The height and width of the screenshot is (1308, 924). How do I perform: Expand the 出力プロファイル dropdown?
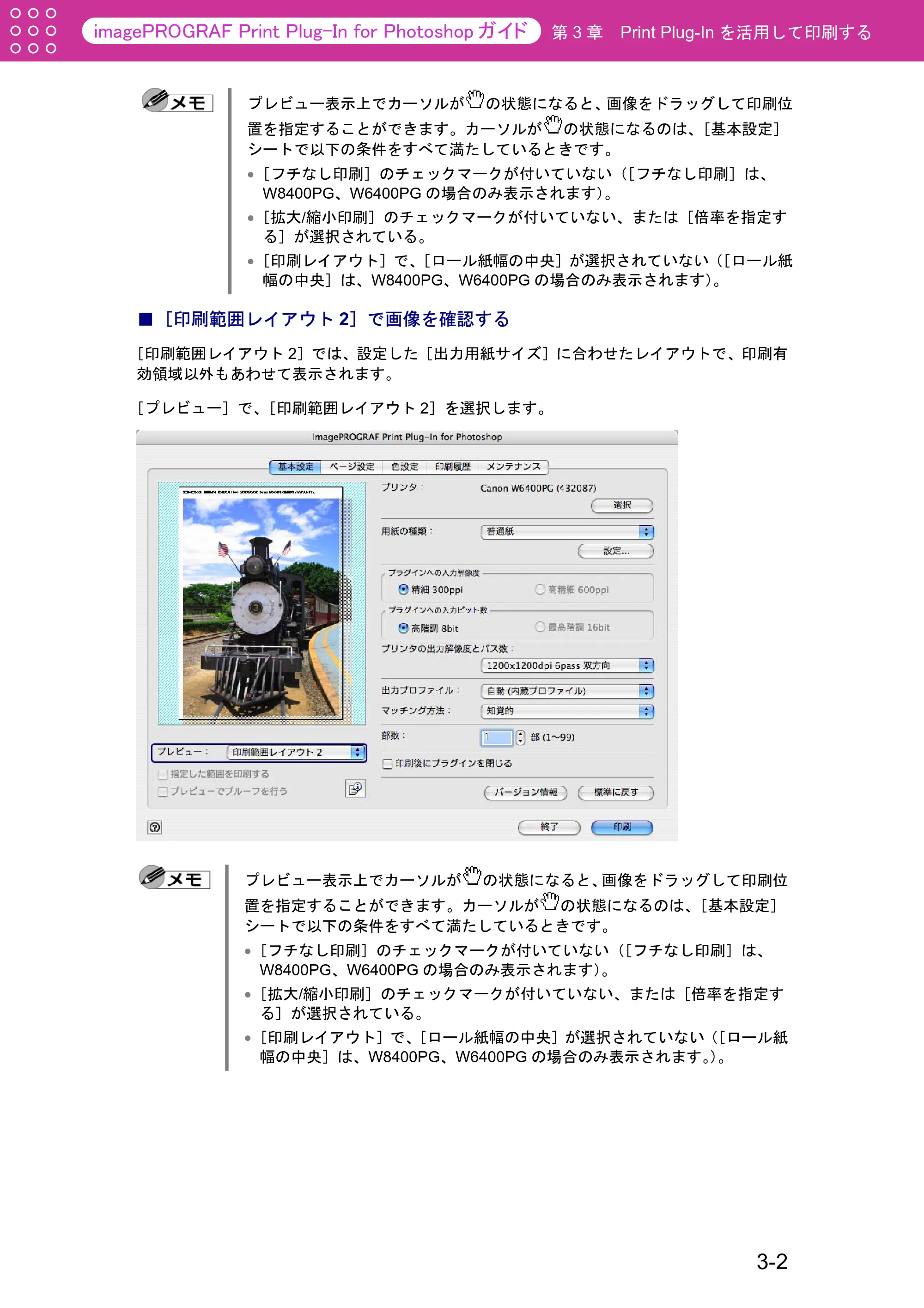(x=567, y=691)
